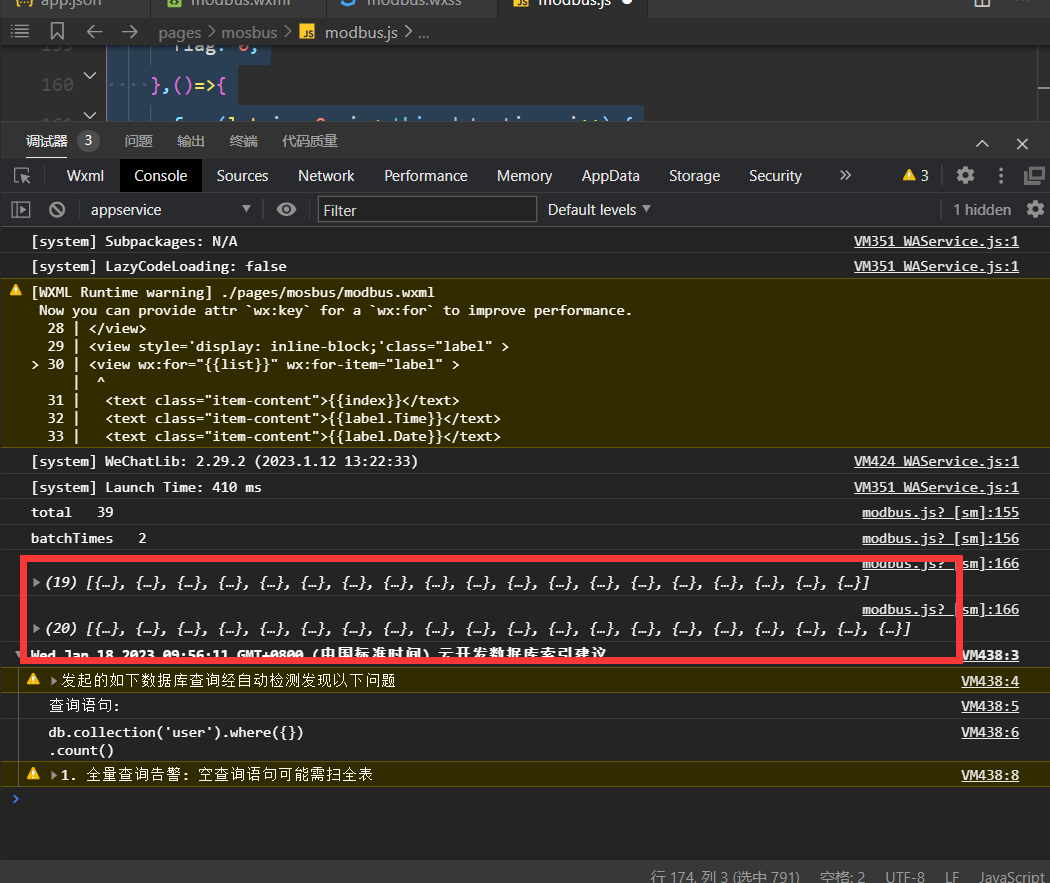
Task: Focus the console Filter input field
Action: click(427, 210)
